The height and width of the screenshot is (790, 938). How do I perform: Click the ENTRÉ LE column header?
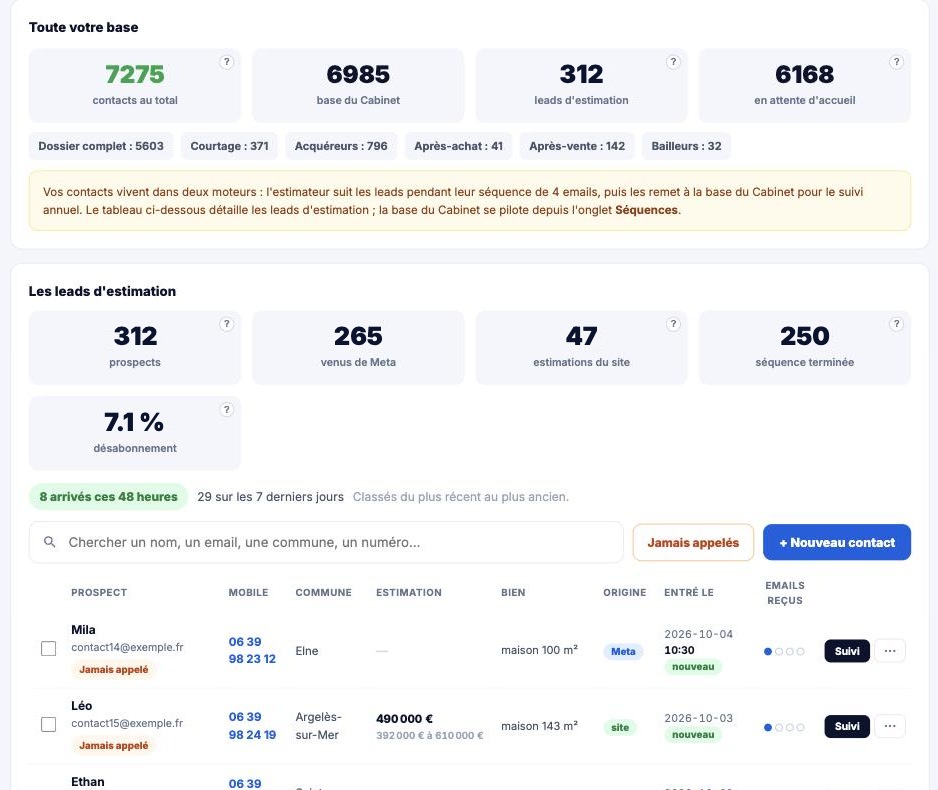(689, 593)
